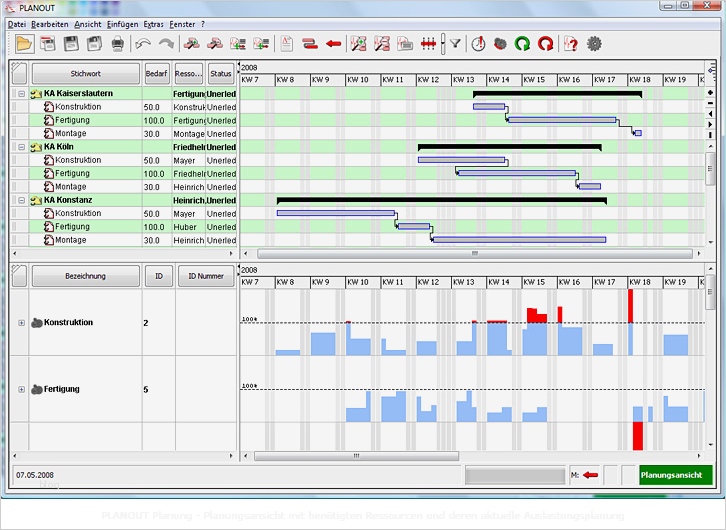The image size is (726, 530).
Task: Click the Resso... column header
Action: [x=188, y=74]
